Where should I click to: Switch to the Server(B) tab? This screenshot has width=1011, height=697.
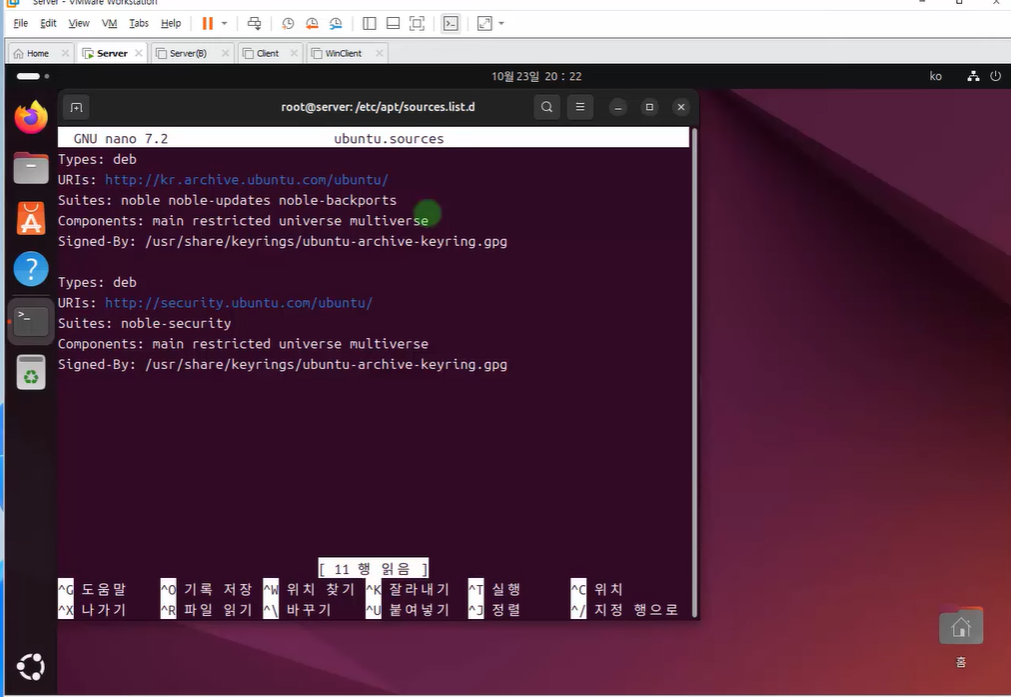pyautogui.click(x=188, y=54)
